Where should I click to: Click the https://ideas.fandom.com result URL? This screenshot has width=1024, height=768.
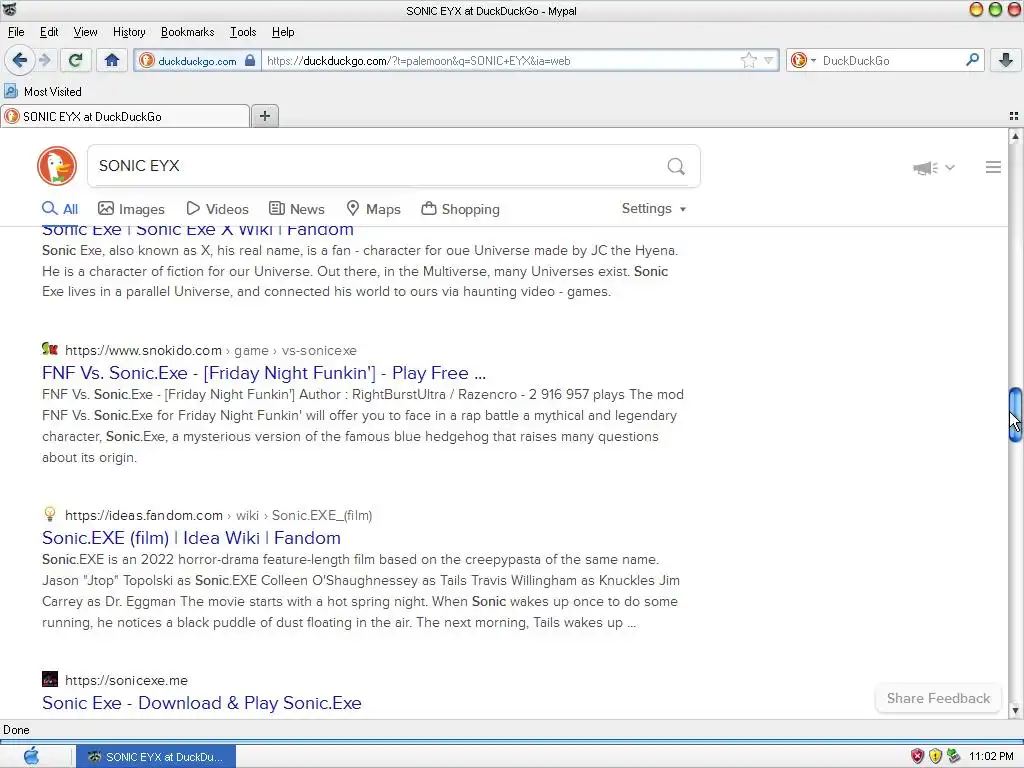144,515
